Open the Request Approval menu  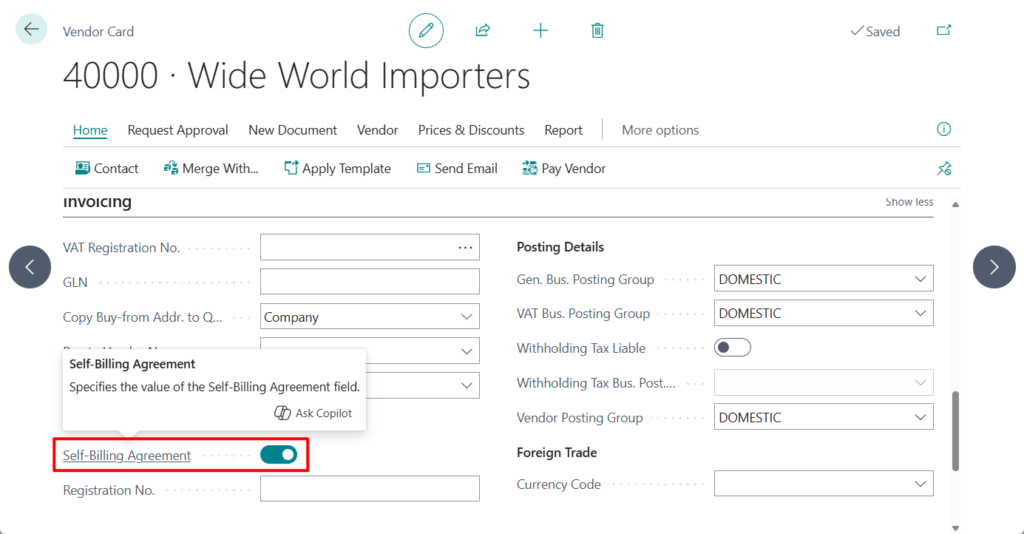pos(178,130)
